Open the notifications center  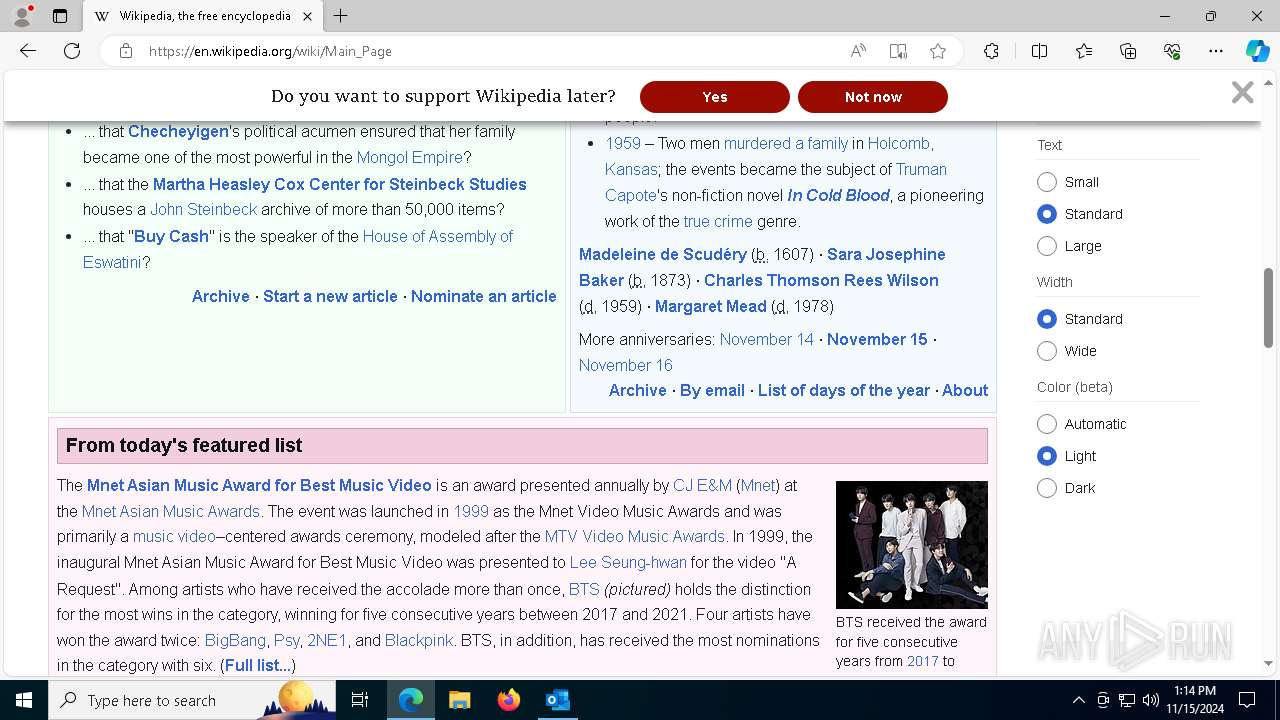click(x=1247, y=700)
